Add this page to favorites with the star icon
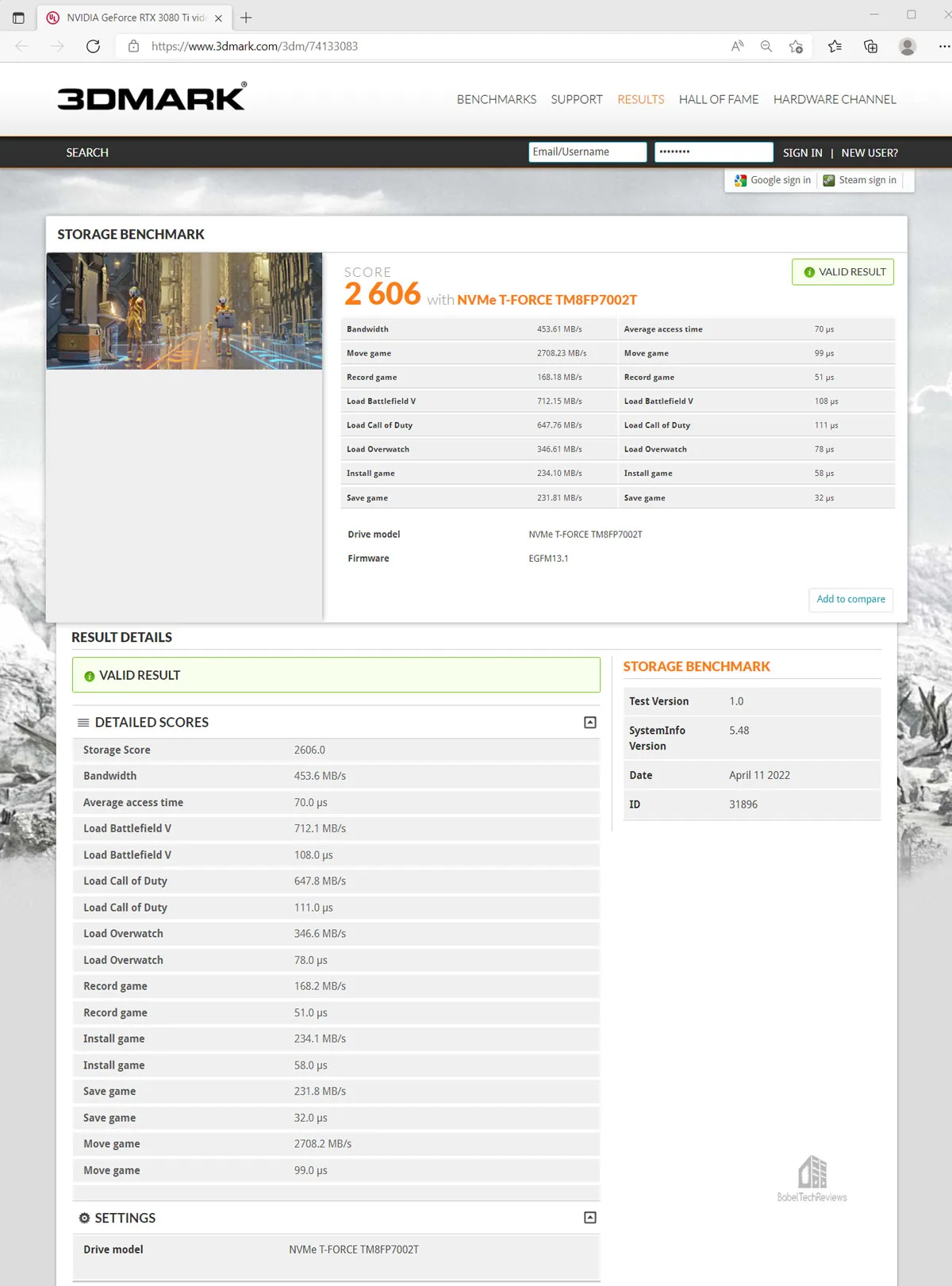The height and width of the screenshot is (1286, 952). (x=796, y=46)
